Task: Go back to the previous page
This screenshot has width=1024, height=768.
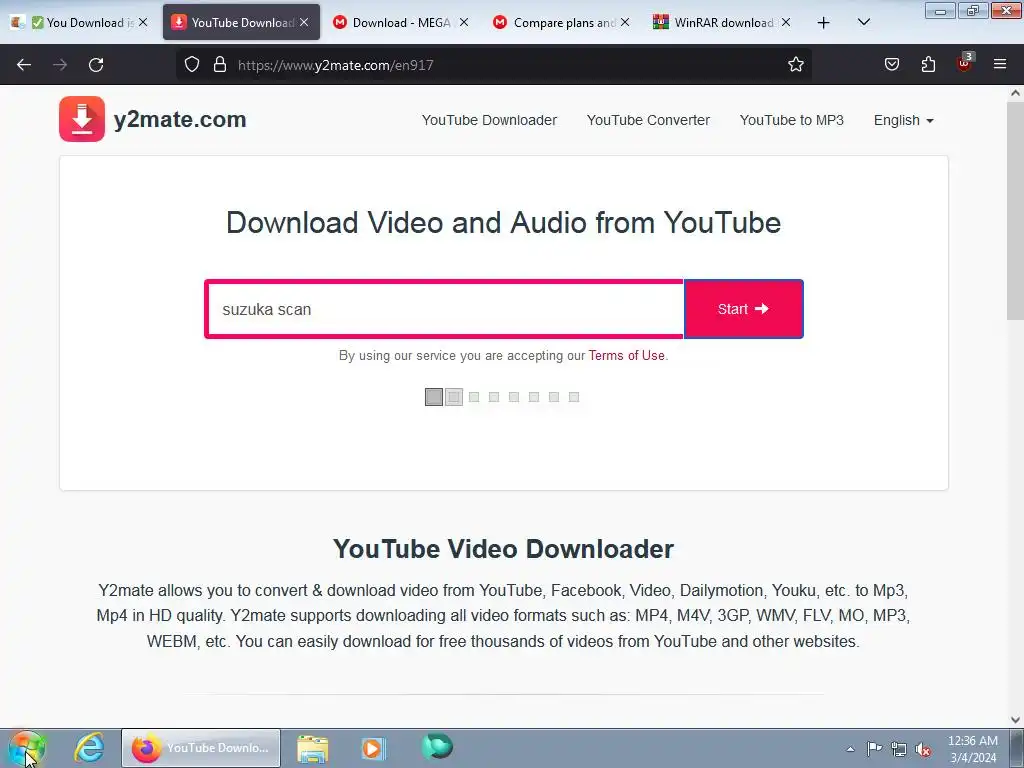Action: pyautogui.click(x=24, y=65)
